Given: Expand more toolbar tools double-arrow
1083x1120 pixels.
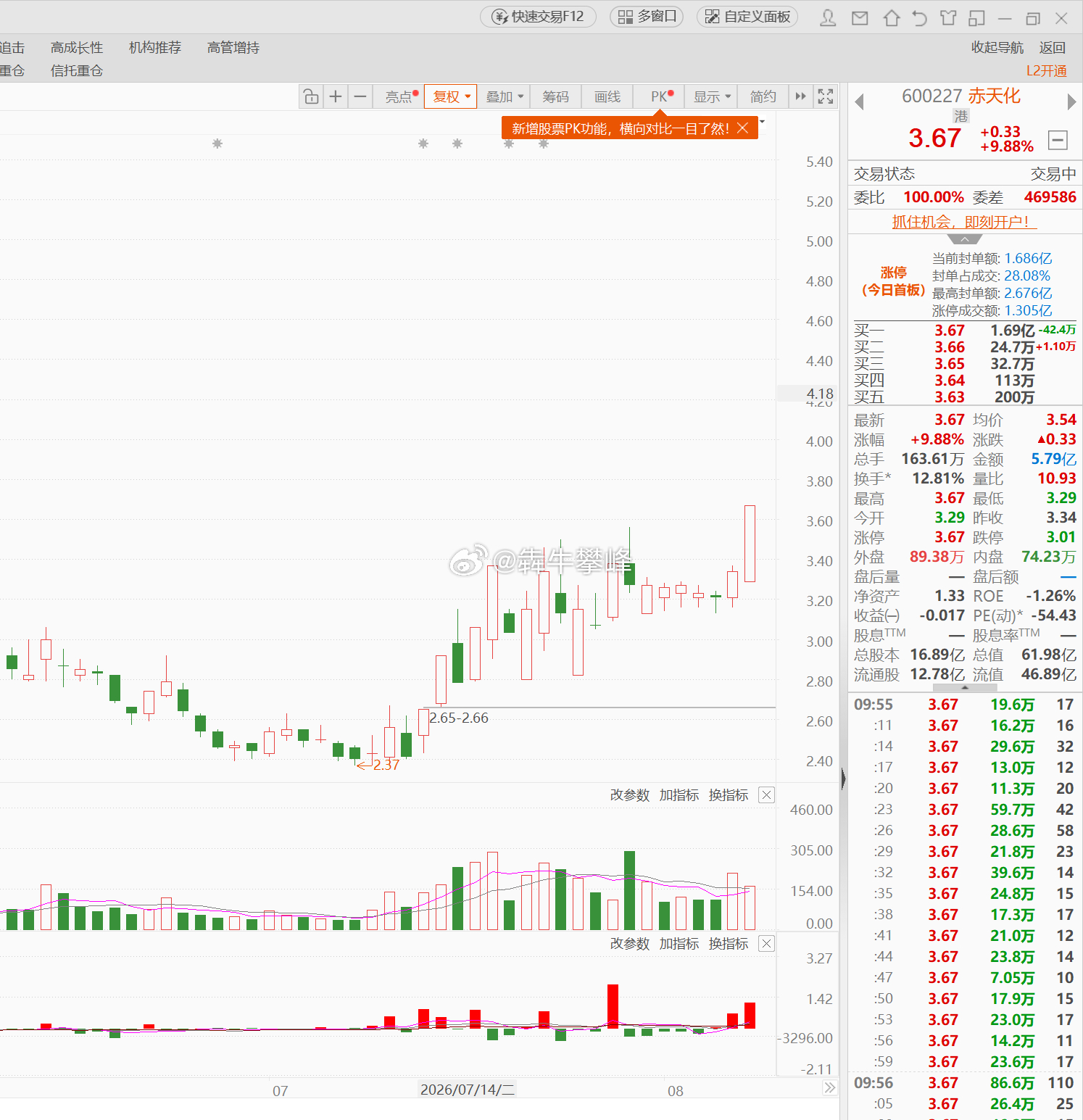Looking at the screenshot, I should 800,96.
